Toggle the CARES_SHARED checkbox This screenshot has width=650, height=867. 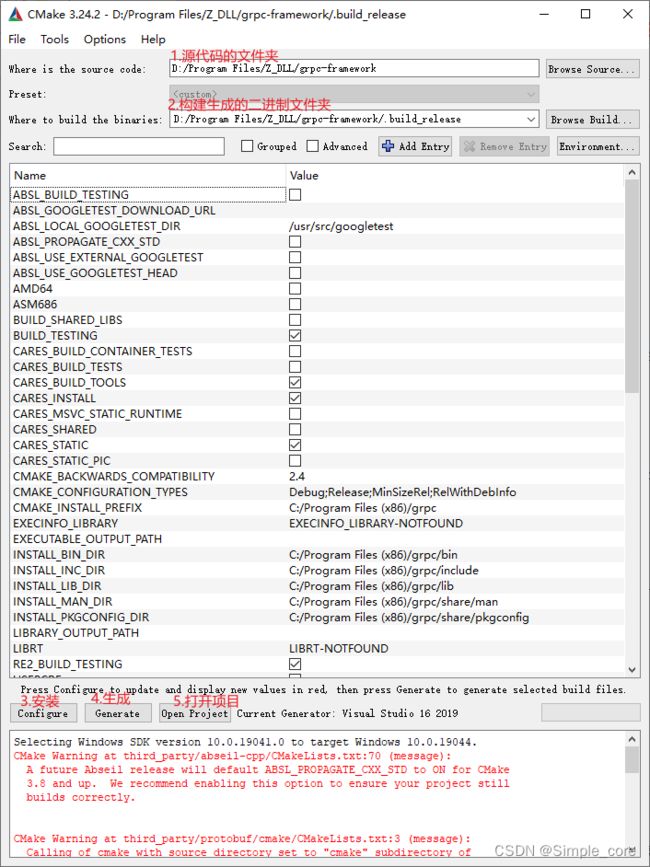[x=295, y=429]
